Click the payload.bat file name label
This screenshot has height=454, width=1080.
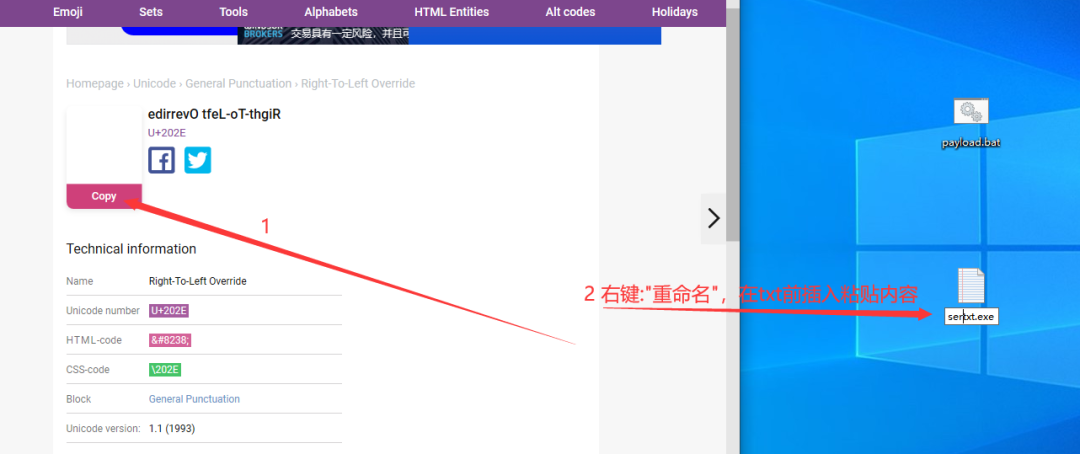(970, 143)
